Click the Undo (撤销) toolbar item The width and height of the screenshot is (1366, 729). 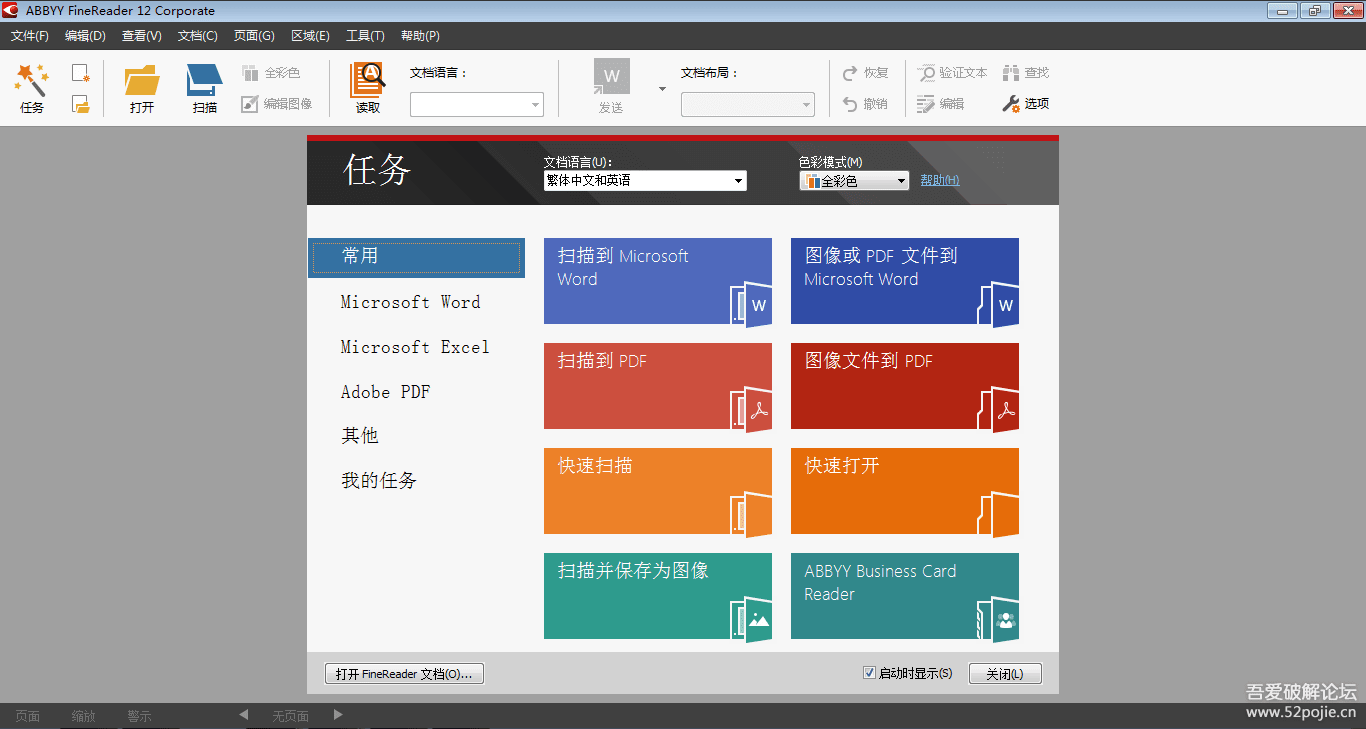pos(866,104)
